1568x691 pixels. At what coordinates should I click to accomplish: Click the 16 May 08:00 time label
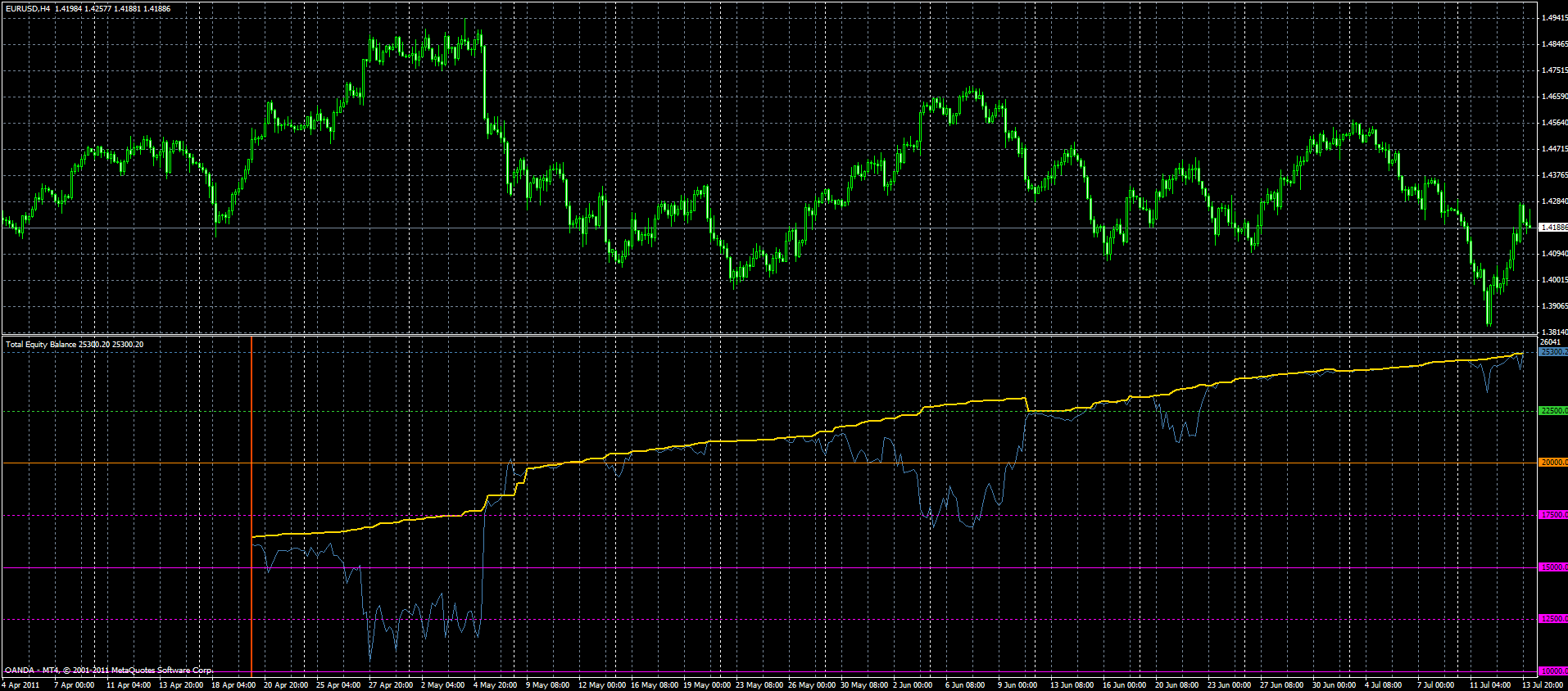tap(655, 685)
